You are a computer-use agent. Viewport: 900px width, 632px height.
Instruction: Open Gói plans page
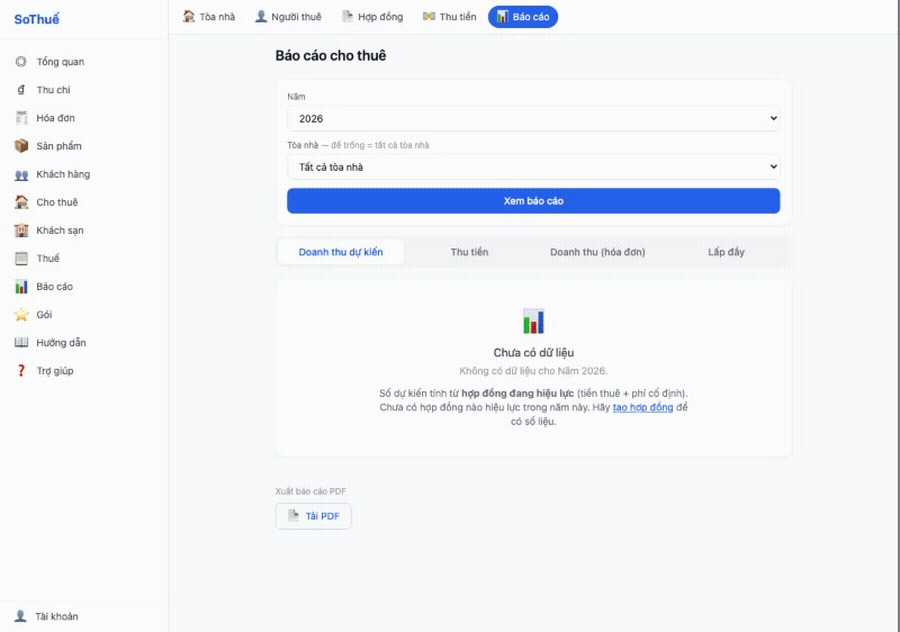84,315
